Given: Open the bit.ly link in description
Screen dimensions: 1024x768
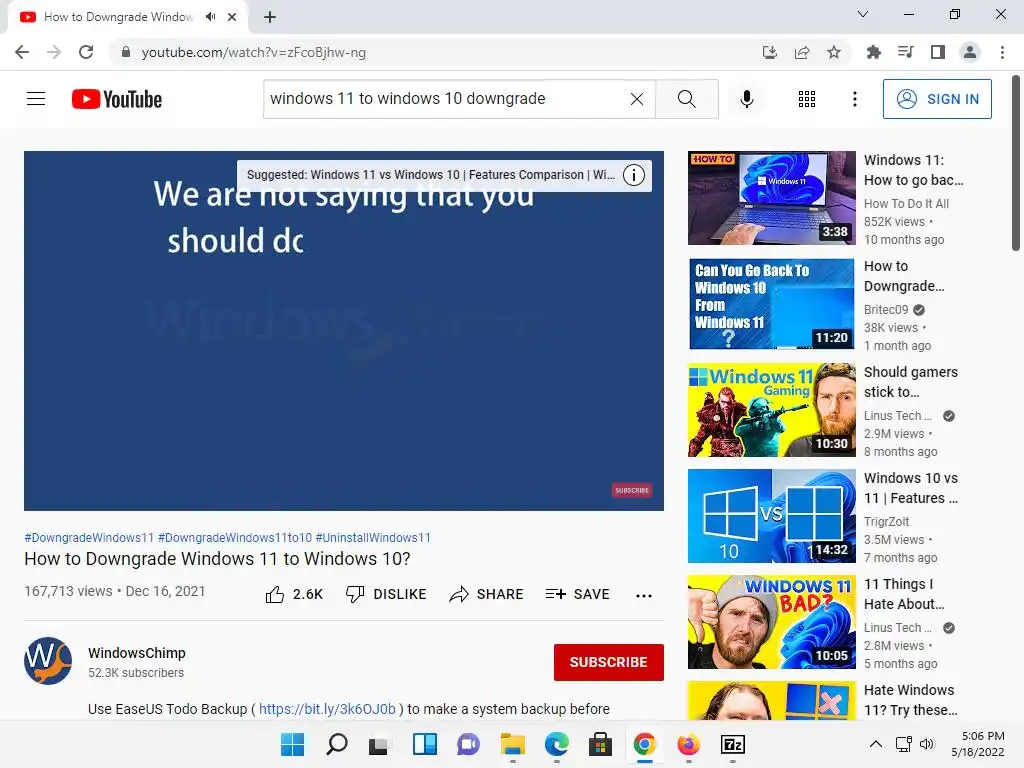Looking at the screenshot, I should click(x=327, y=709).
